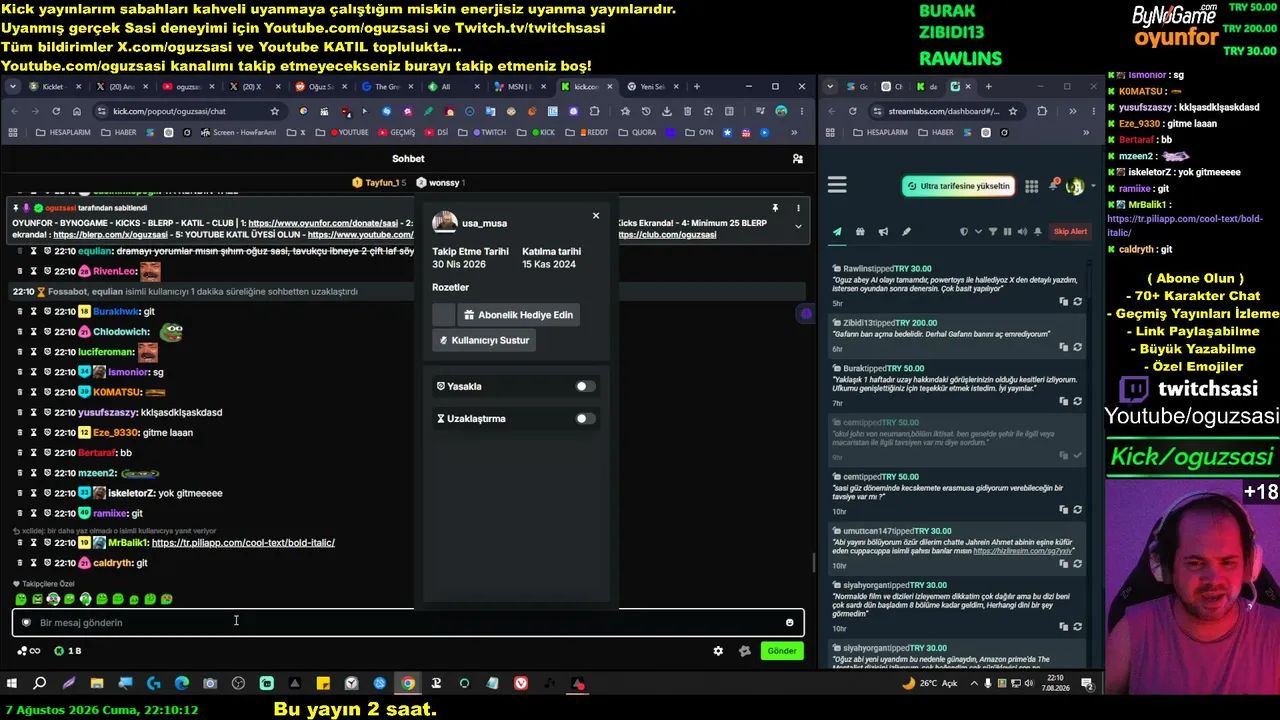Open the emoji picker in message box

789,622
